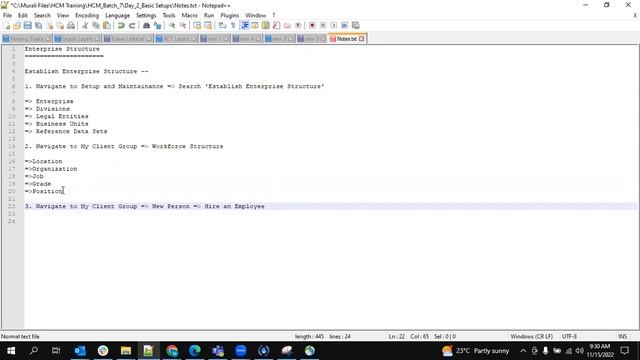
Task: Click the Save All toolbar icon
Action: tap(38, 25)
